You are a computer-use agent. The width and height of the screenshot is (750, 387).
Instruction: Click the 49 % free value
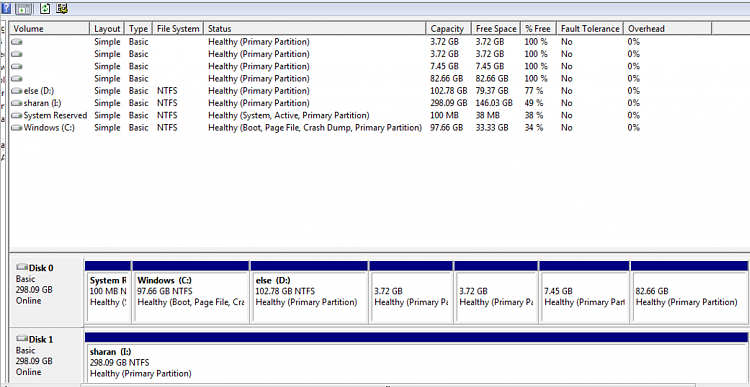(534, 103)
